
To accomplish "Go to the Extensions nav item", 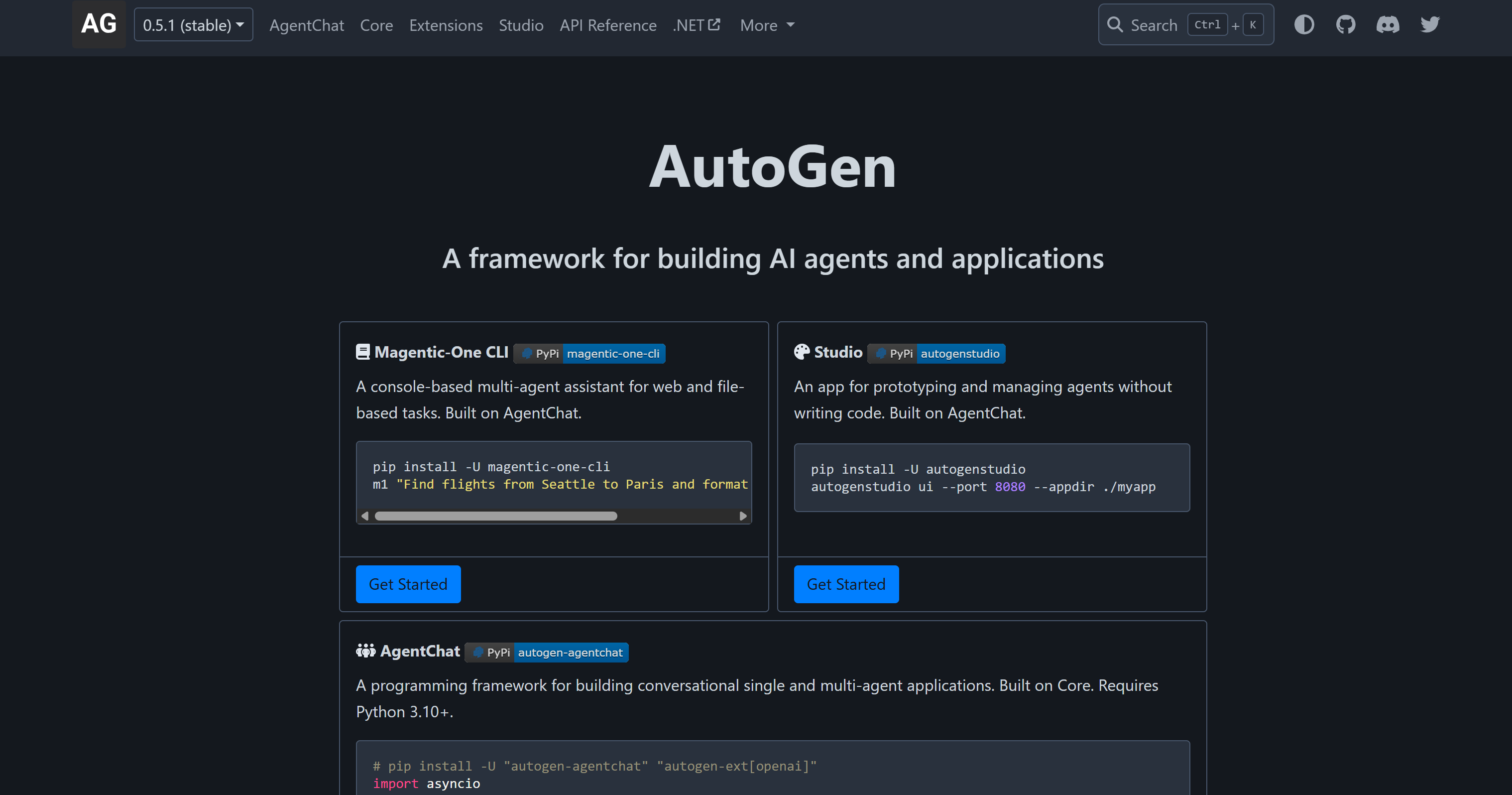I will [446, 25].
